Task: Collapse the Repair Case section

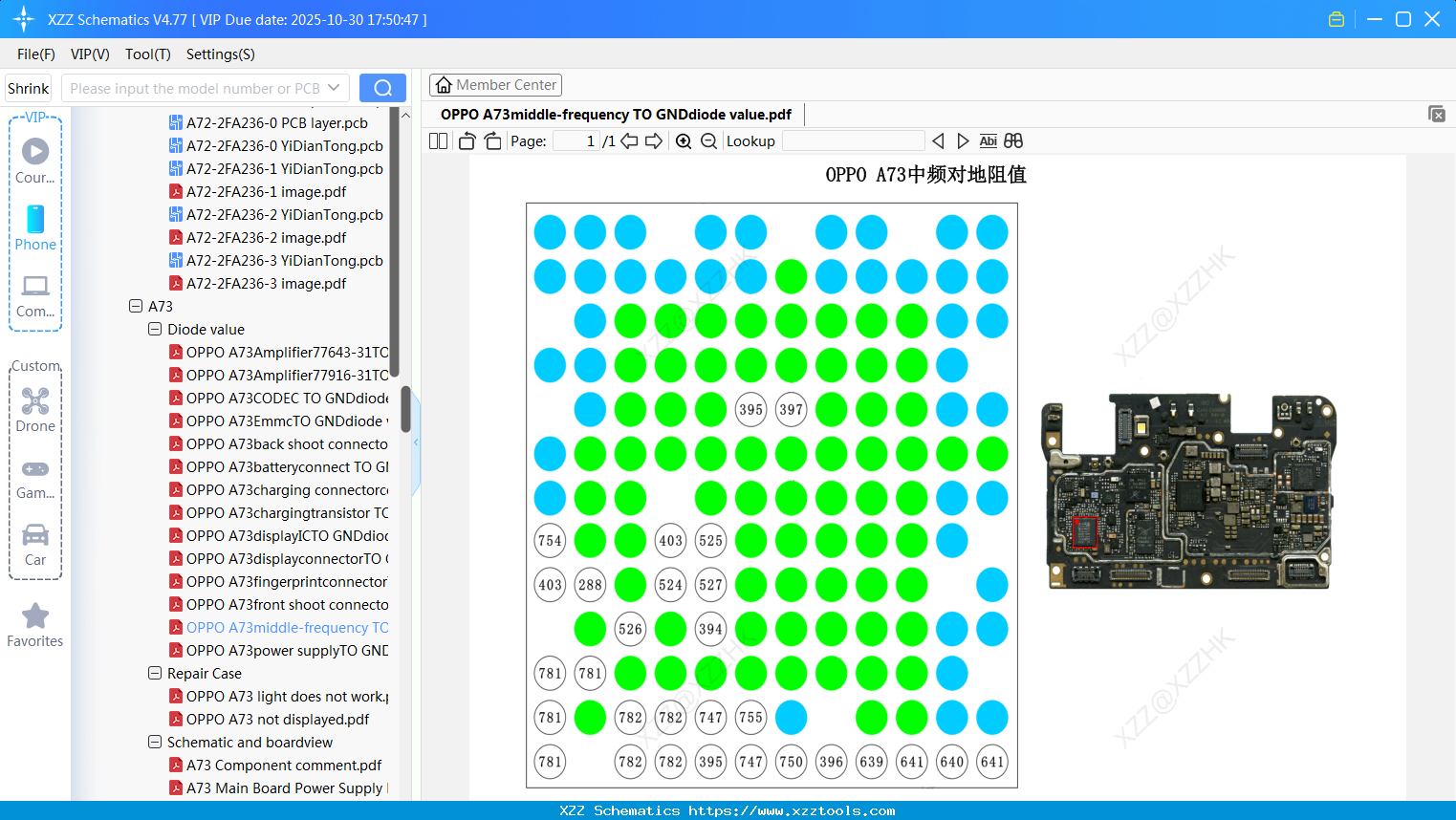Action: coord(155,673)
